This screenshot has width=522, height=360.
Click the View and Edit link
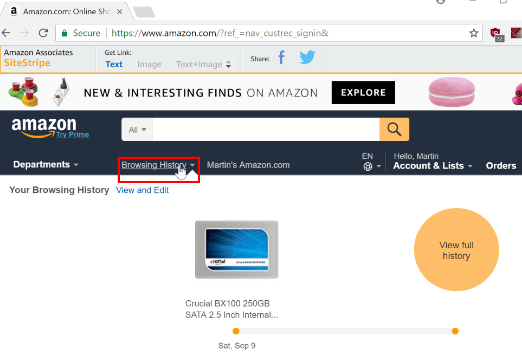pyautogui.click(x=142, y=190)
